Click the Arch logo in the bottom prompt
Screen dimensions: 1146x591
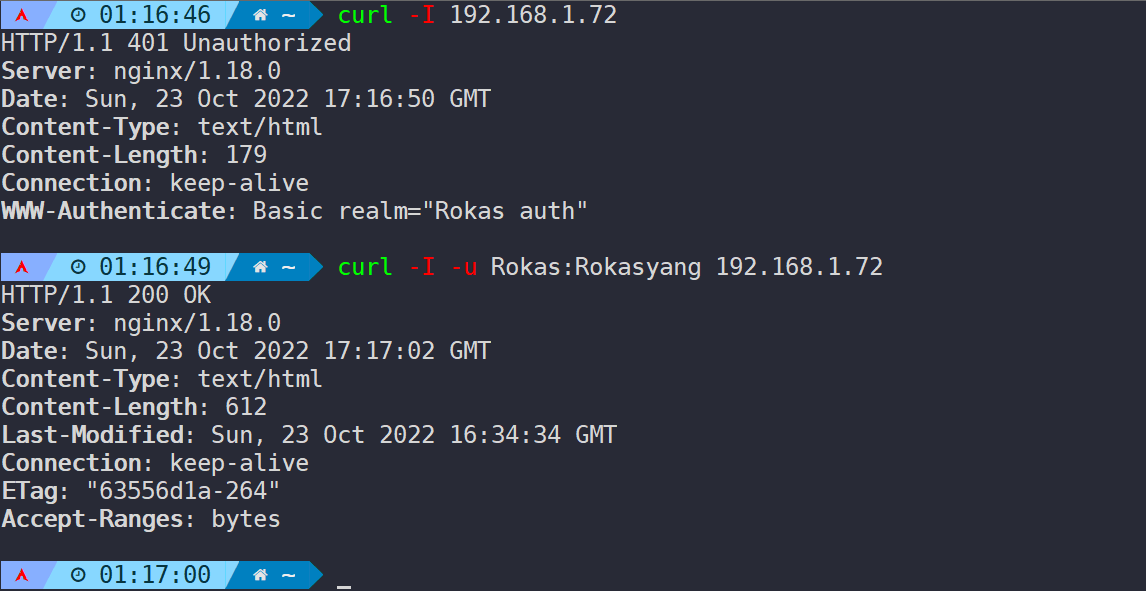point(22,576)
